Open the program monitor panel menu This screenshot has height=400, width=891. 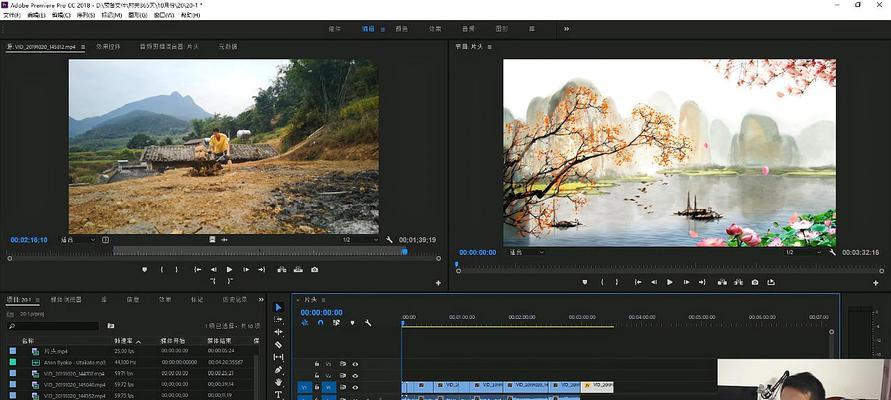[x=489, y=47]
